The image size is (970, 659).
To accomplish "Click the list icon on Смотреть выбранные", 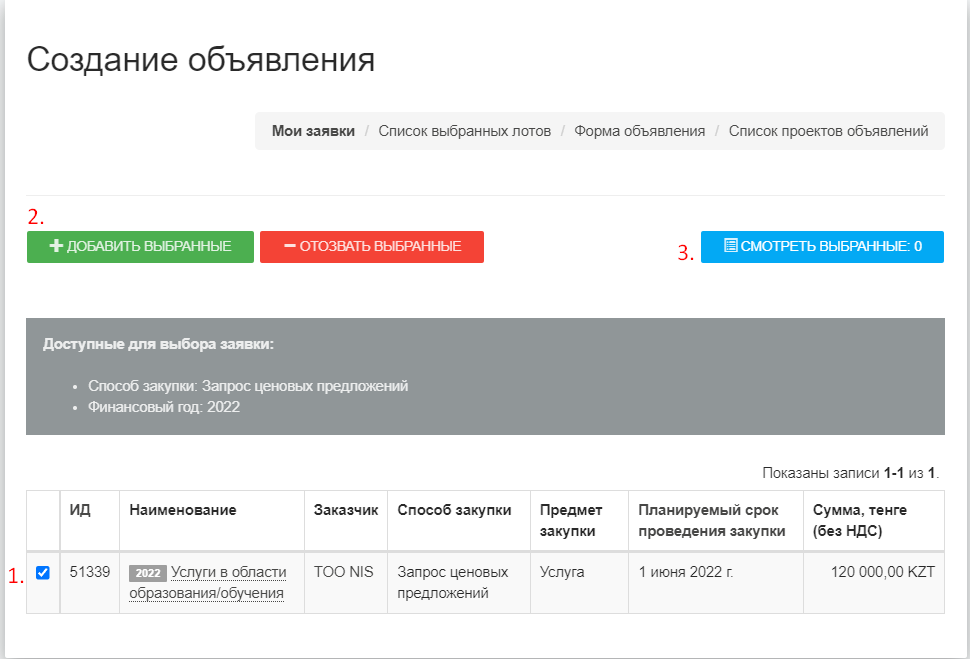I will coord(730,246).
